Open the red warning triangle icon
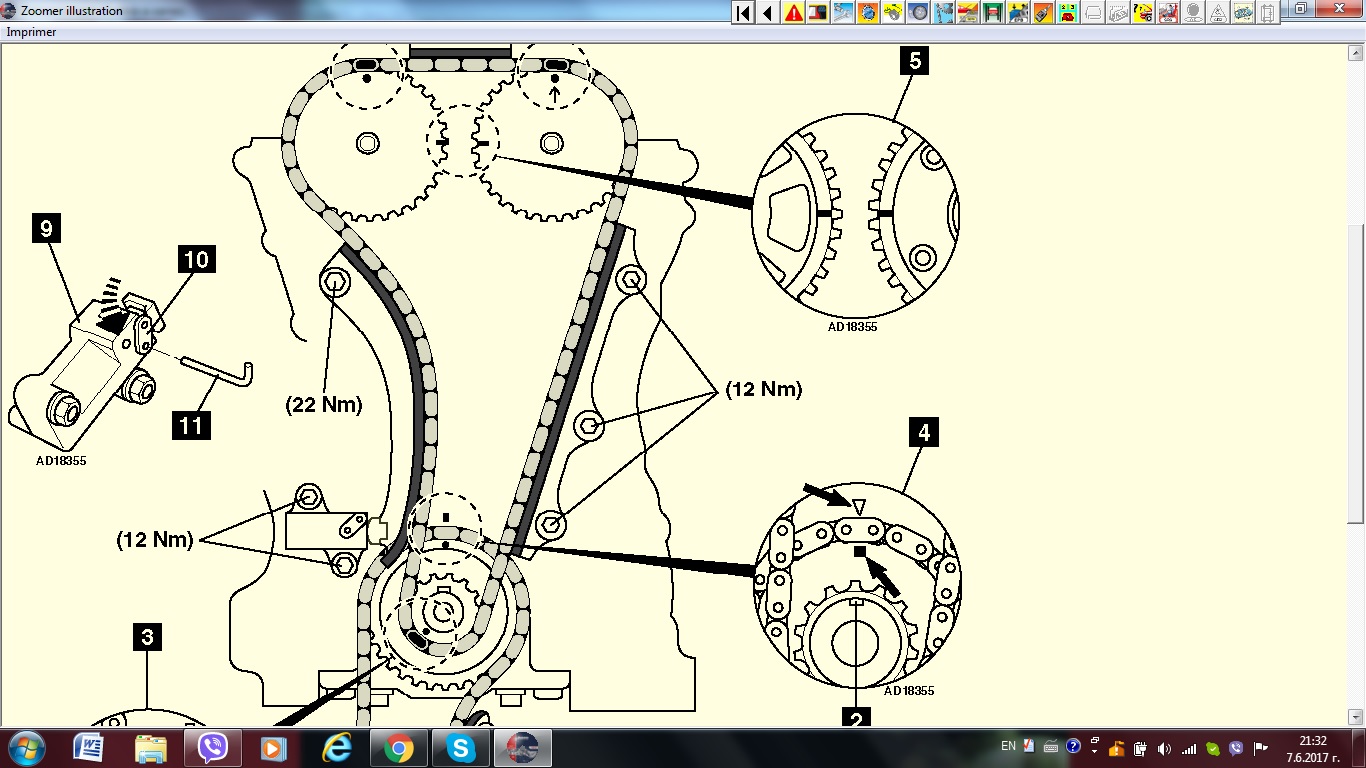1366x768 pixels. [x=793, y=13]
